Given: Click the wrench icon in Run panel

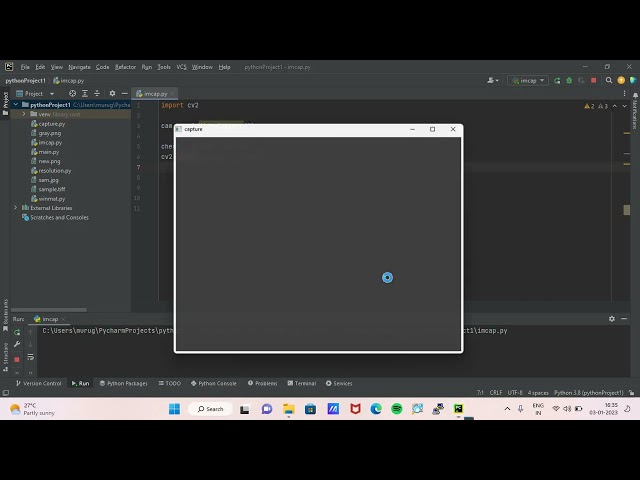Looking at the screenshot, I should pyautogui.click(x=17, y=344).
